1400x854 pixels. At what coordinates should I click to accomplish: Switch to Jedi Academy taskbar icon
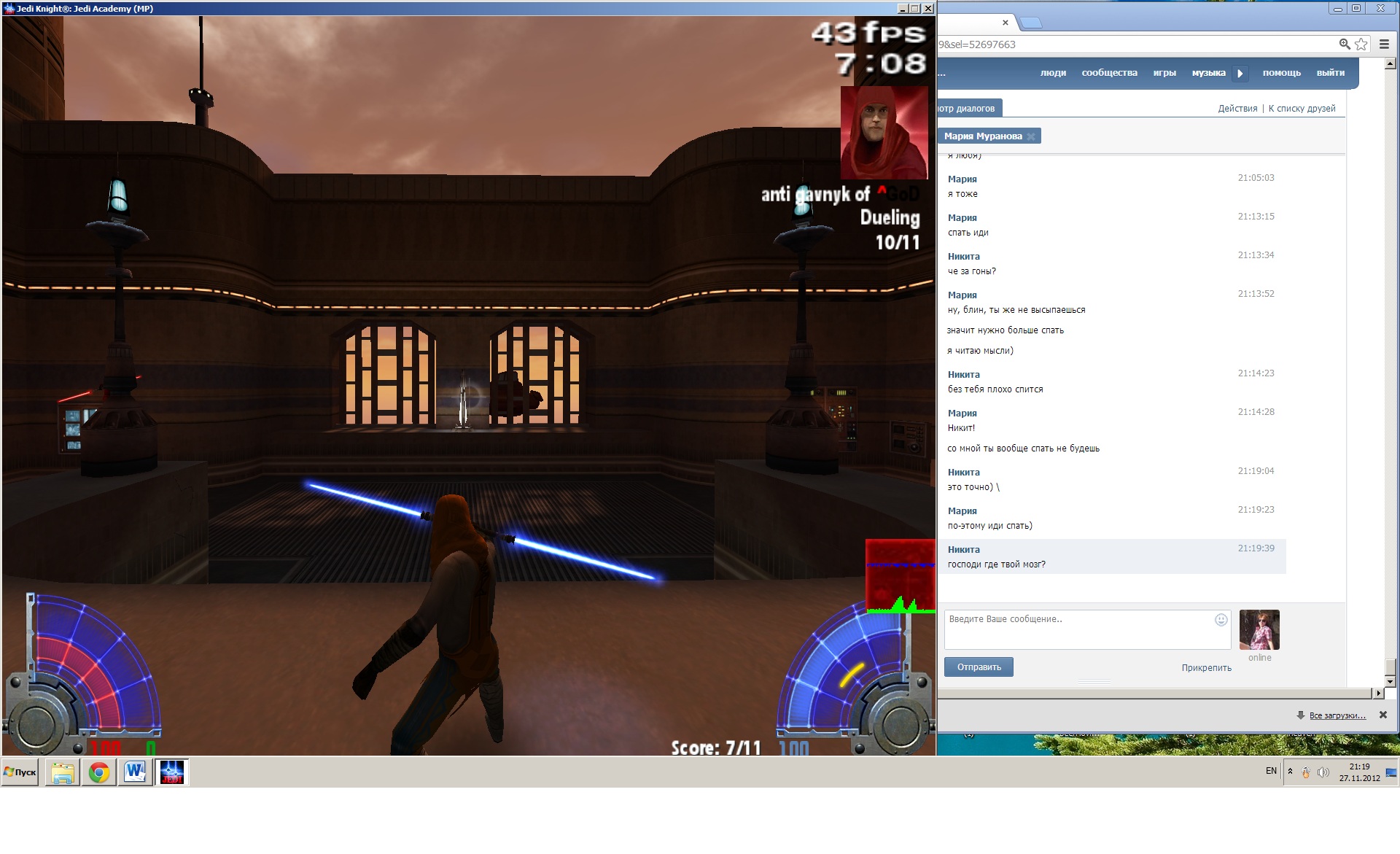pos(172,772)
